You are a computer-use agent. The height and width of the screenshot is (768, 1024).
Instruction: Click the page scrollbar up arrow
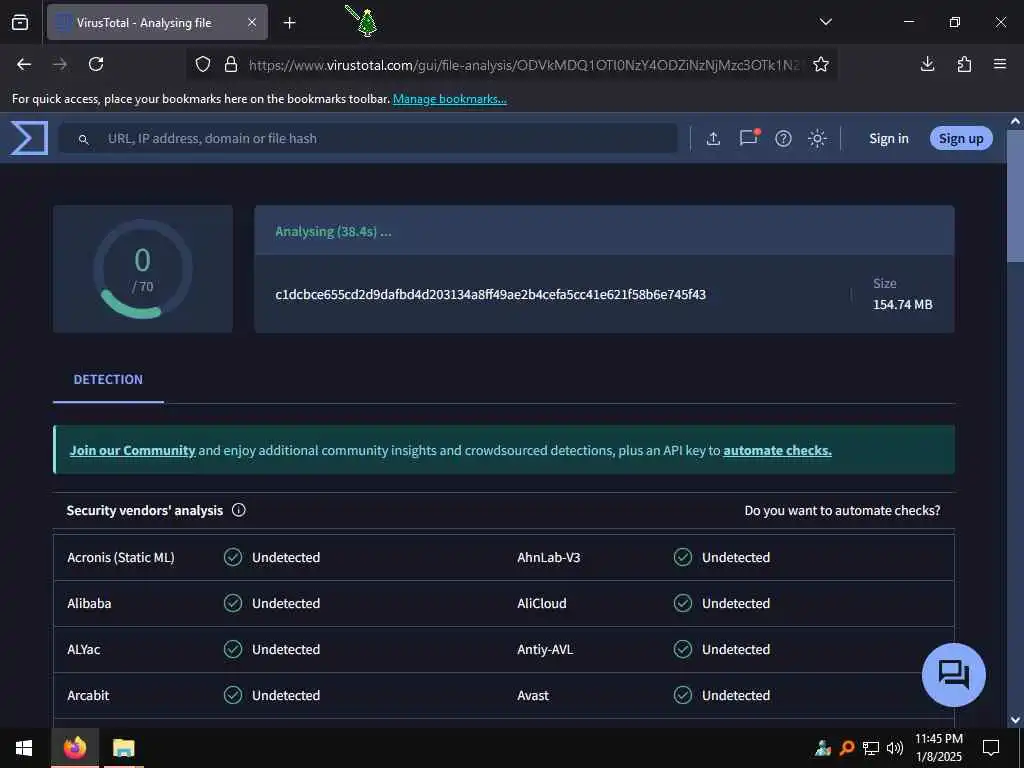1015,121
